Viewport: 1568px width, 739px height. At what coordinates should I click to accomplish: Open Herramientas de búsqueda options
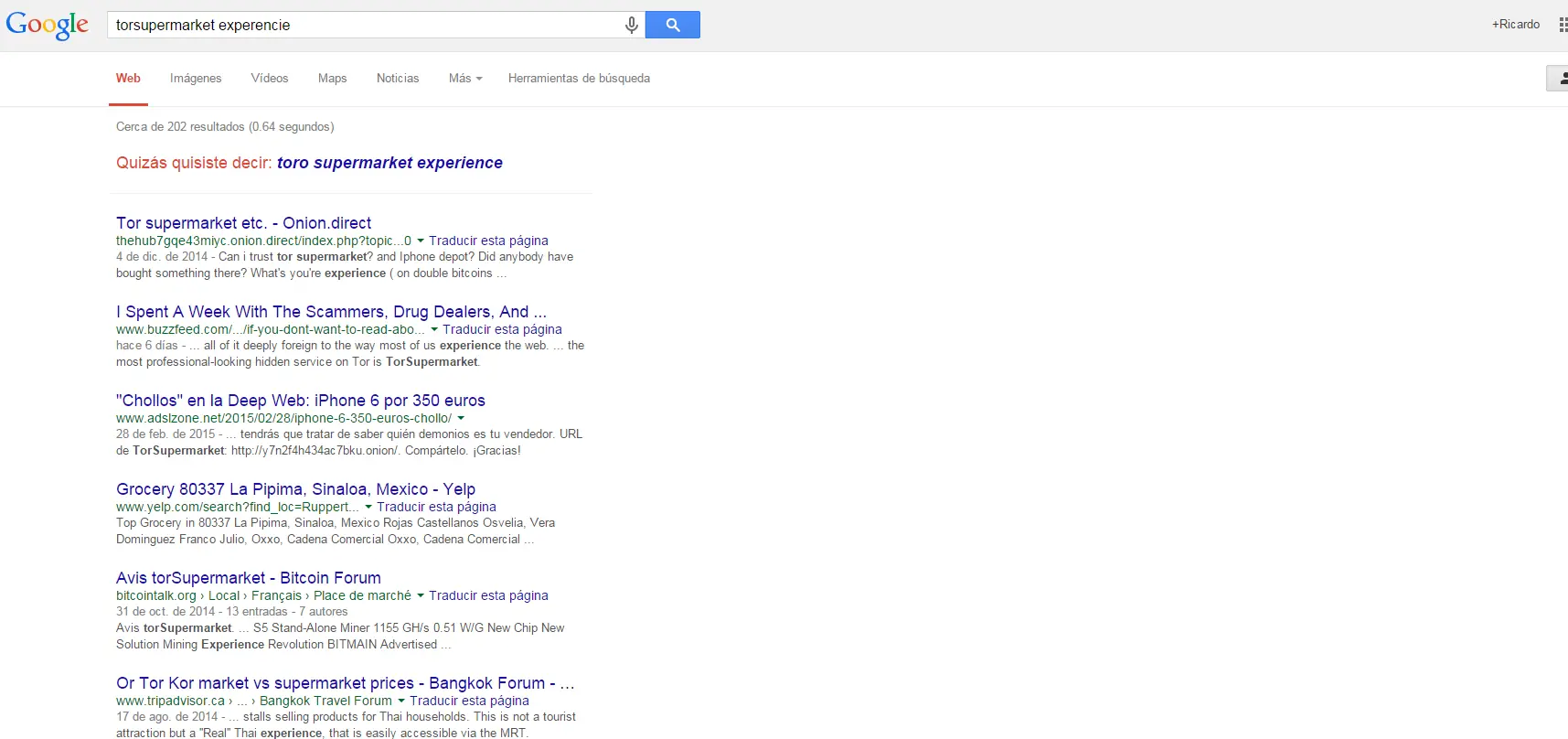pos(579,79)
